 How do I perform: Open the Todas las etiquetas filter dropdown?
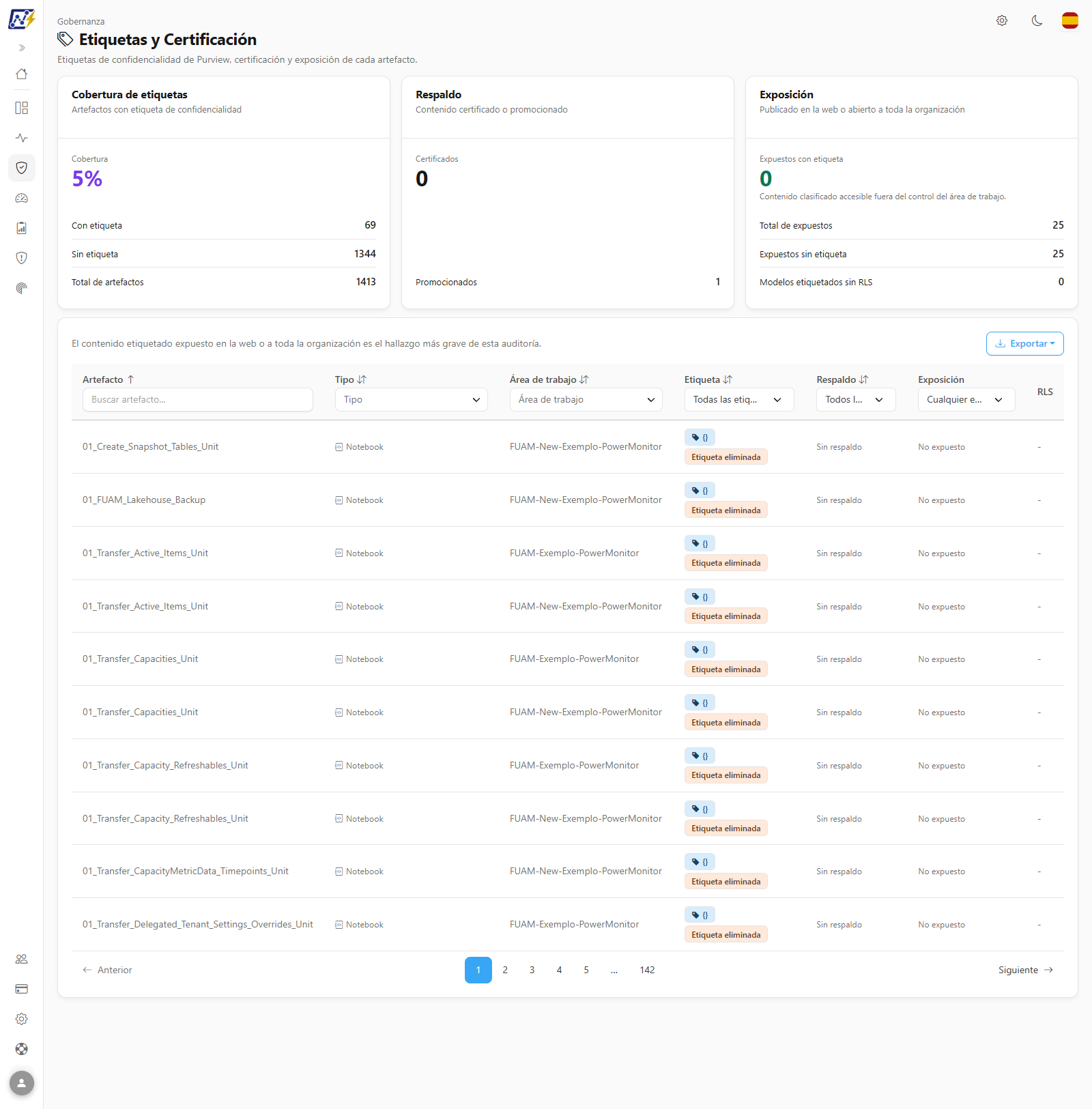(739, 400)
